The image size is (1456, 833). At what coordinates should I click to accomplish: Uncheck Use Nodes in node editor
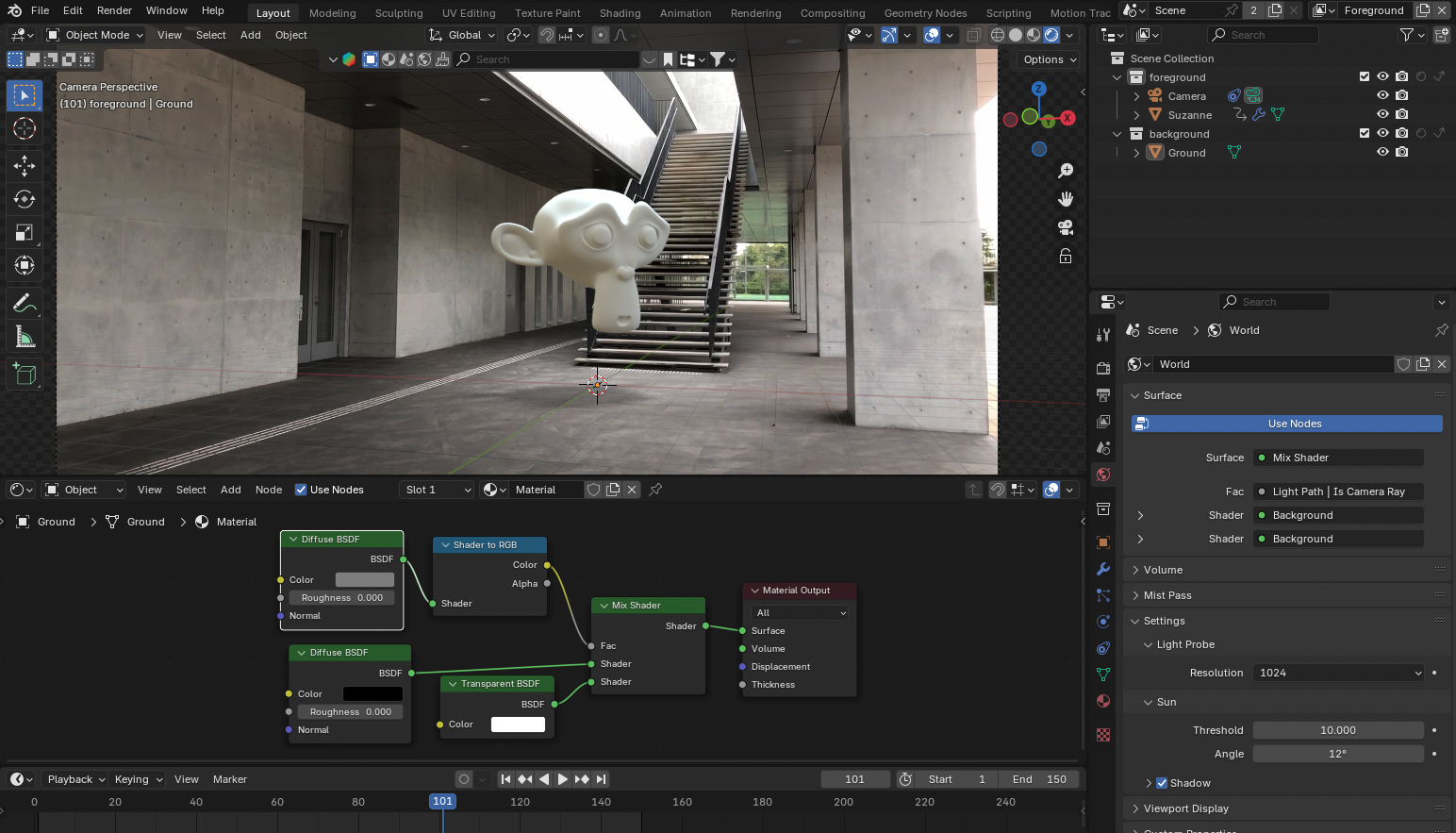(301, 490)
